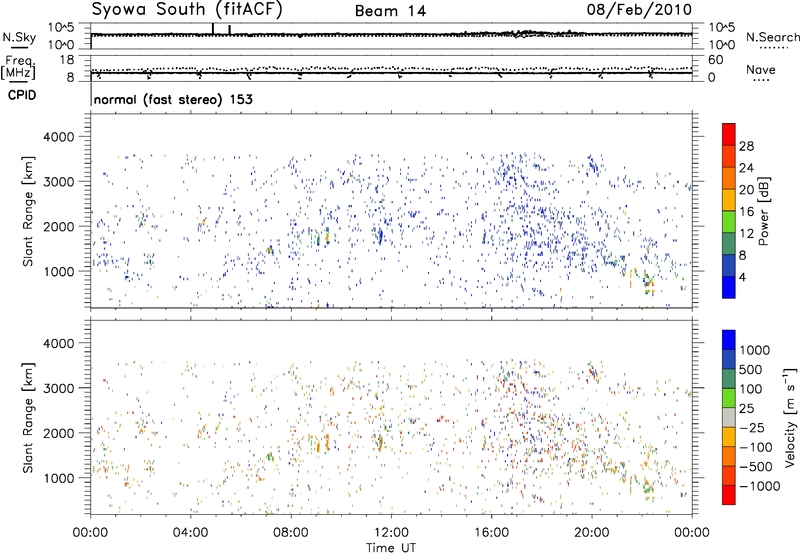Screen dimensions: 800x554
Task: Click the '28' value on power scale
Action: (x=746, y=146)
